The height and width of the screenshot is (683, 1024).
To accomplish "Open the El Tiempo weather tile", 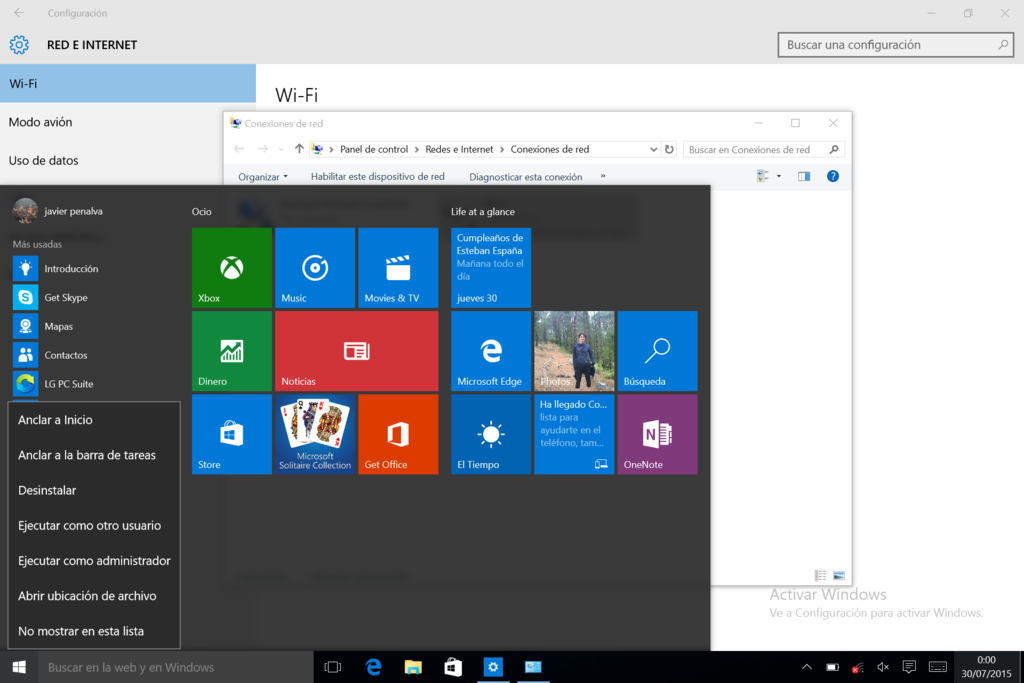I will tap(490, 434).
